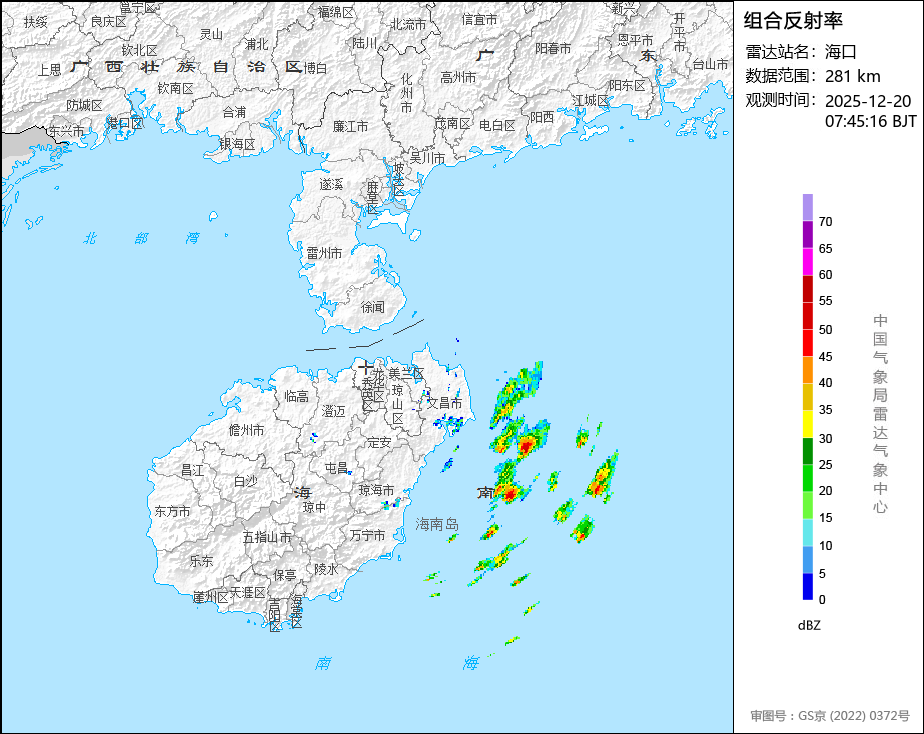Click the legend value 70
The width and height of the screenshot is (924, 734).
click(x=826, y=221)
